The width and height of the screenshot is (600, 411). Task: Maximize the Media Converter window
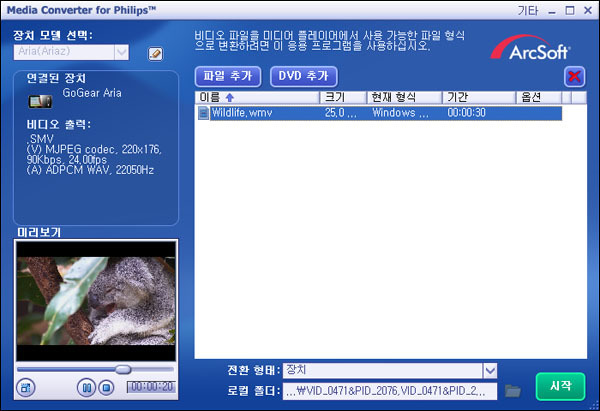(570, 11)
